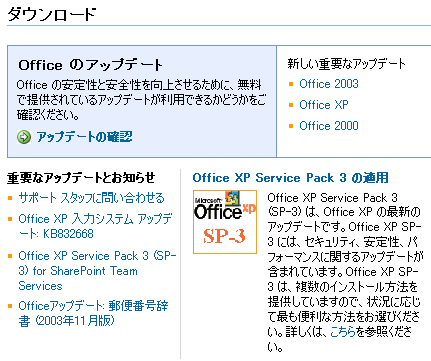Click the orange bullet beside Office 2000
The image size is (431, 361).
(x=291, y=126)
